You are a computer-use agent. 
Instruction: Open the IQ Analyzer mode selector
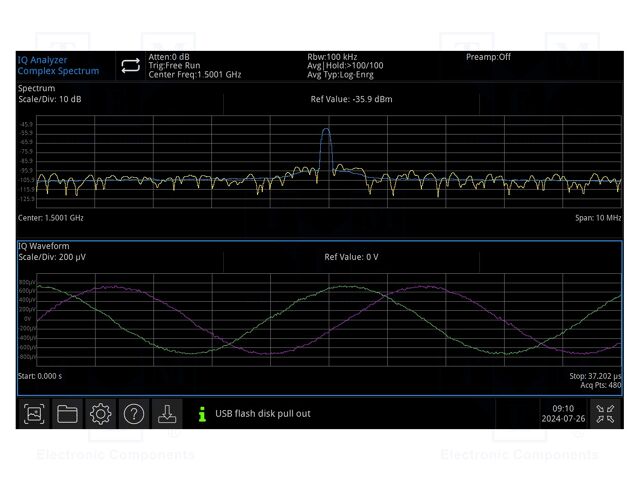click(x=59, y=65)
